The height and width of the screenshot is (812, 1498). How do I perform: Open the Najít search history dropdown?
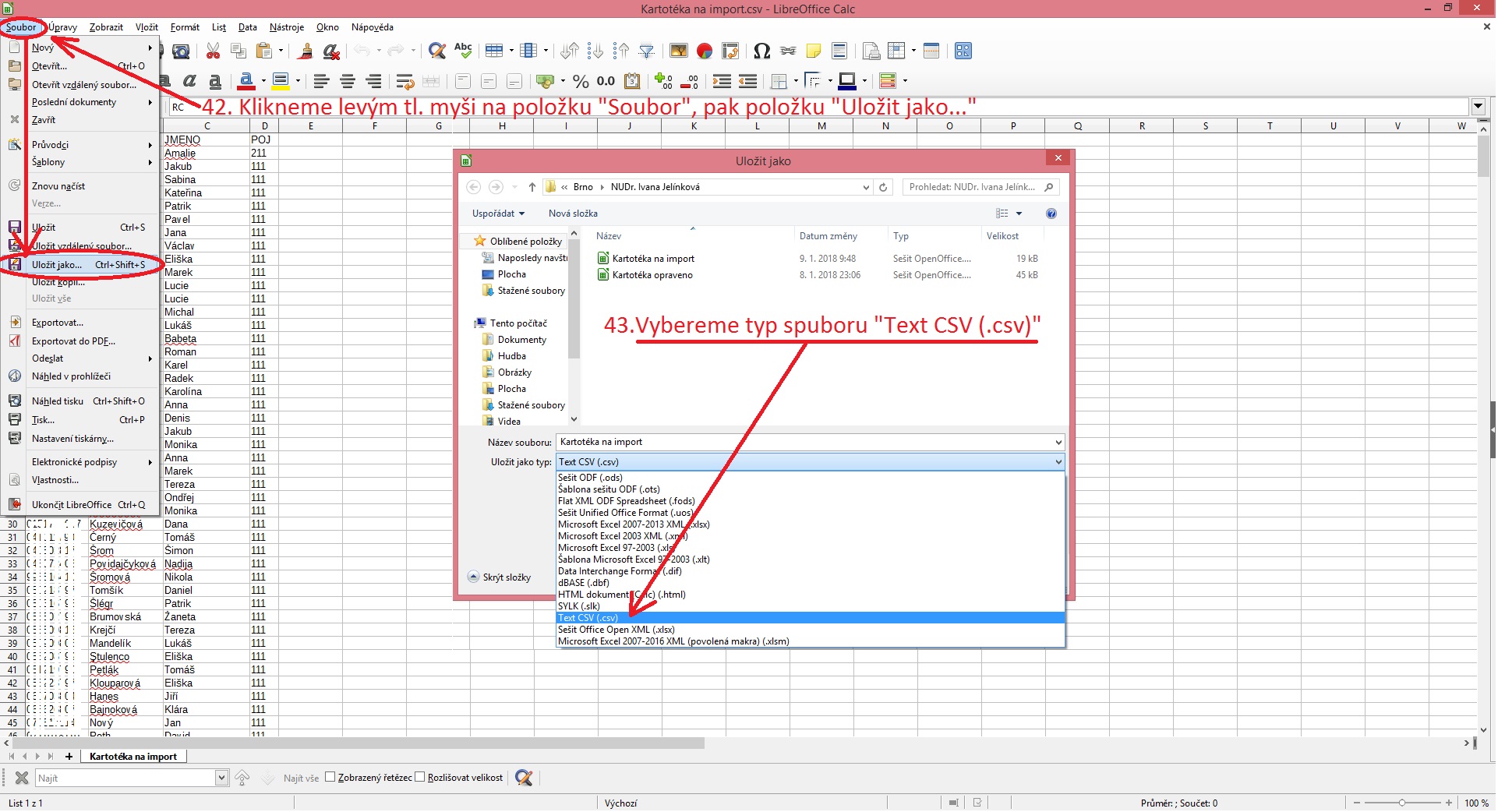tap(221, 778)
